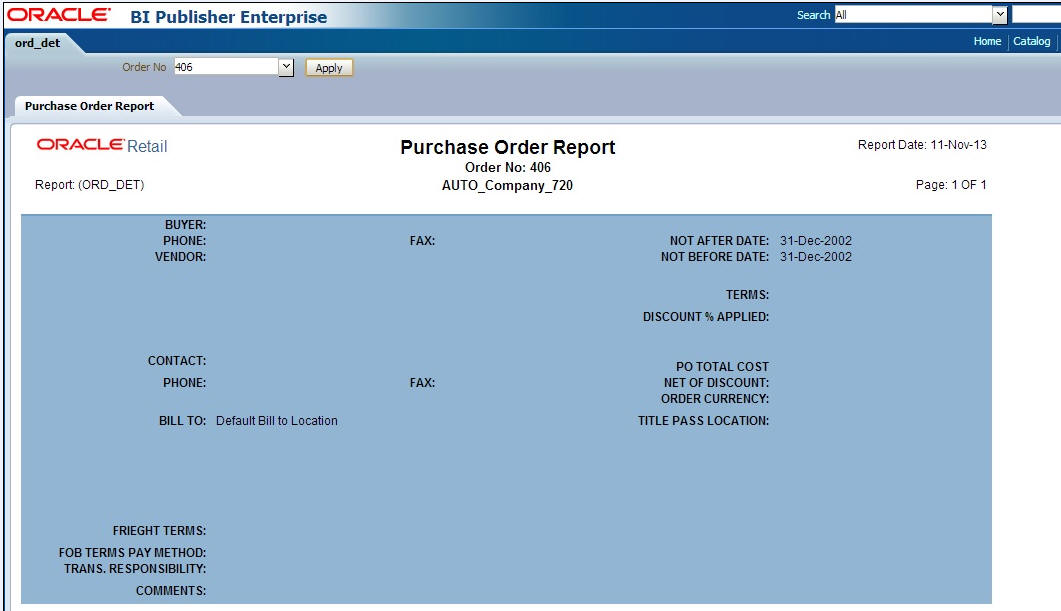The height and width of the screenshot is (611, 1061).
Task: Click the COMMENTS: label
Action: [171, 591]
